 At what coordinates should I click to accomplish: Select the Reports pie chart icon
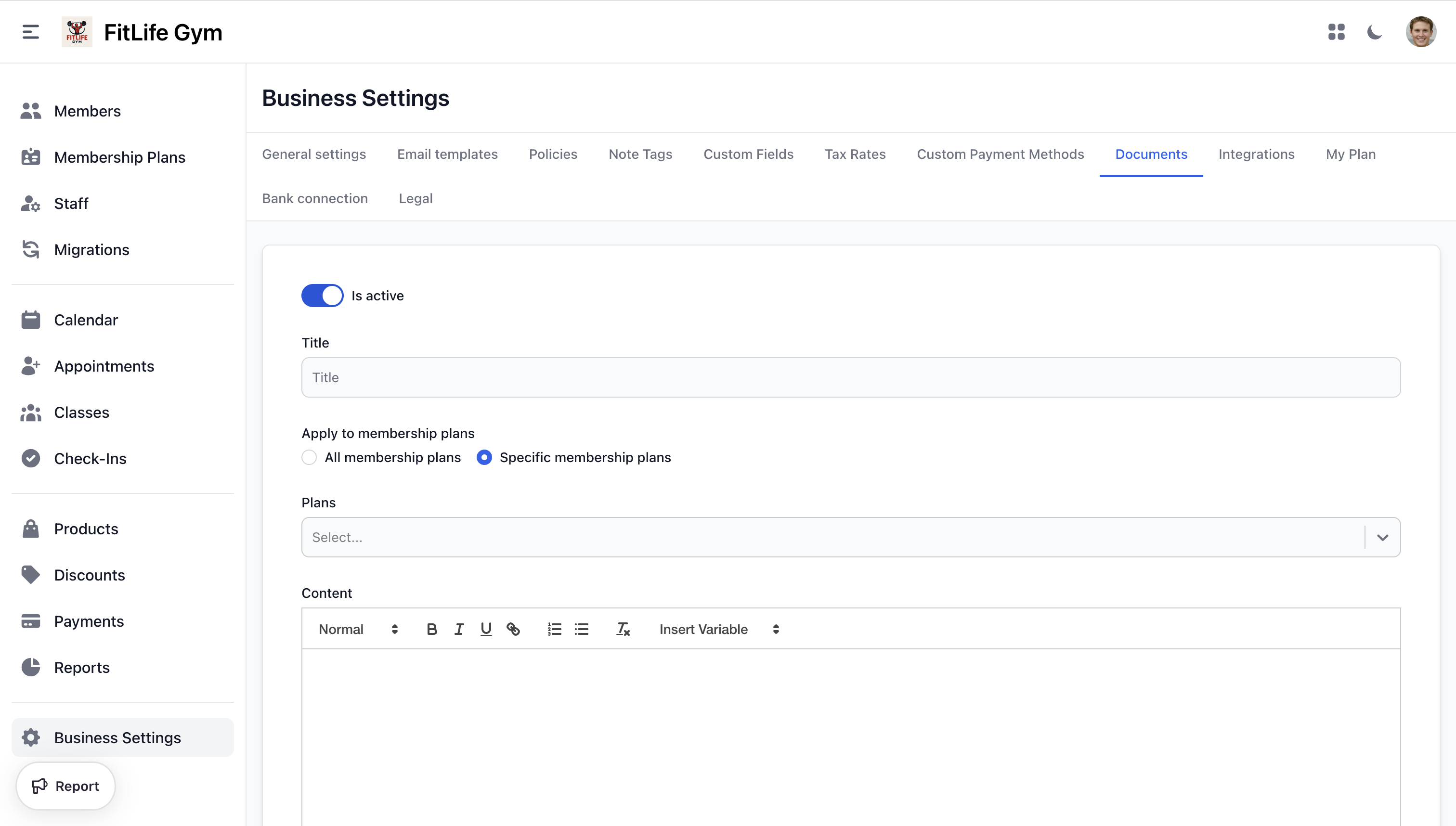[x=31, y=667]
